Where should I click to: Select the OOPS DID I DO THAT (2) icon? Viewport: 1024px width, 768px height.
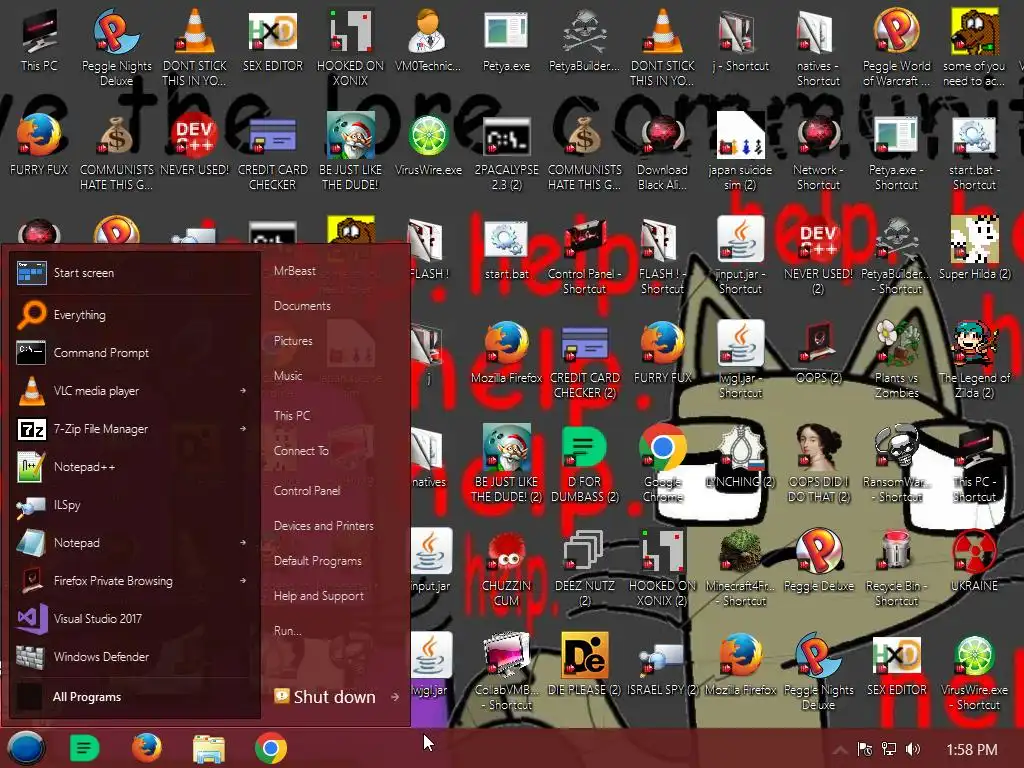[x=818, y=463]
